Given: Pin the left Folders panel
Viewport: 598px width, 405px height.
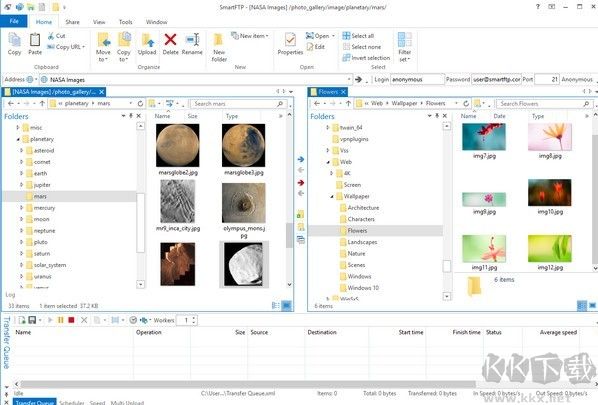Looking at the screenshot, I should [131, 116].
